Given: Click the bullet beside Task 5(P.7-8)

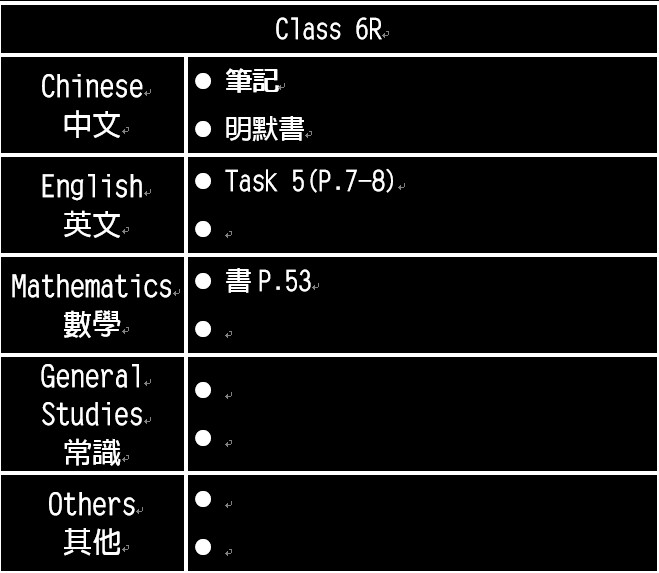Looking at the screenshot, I should click(x=203, y=181).
